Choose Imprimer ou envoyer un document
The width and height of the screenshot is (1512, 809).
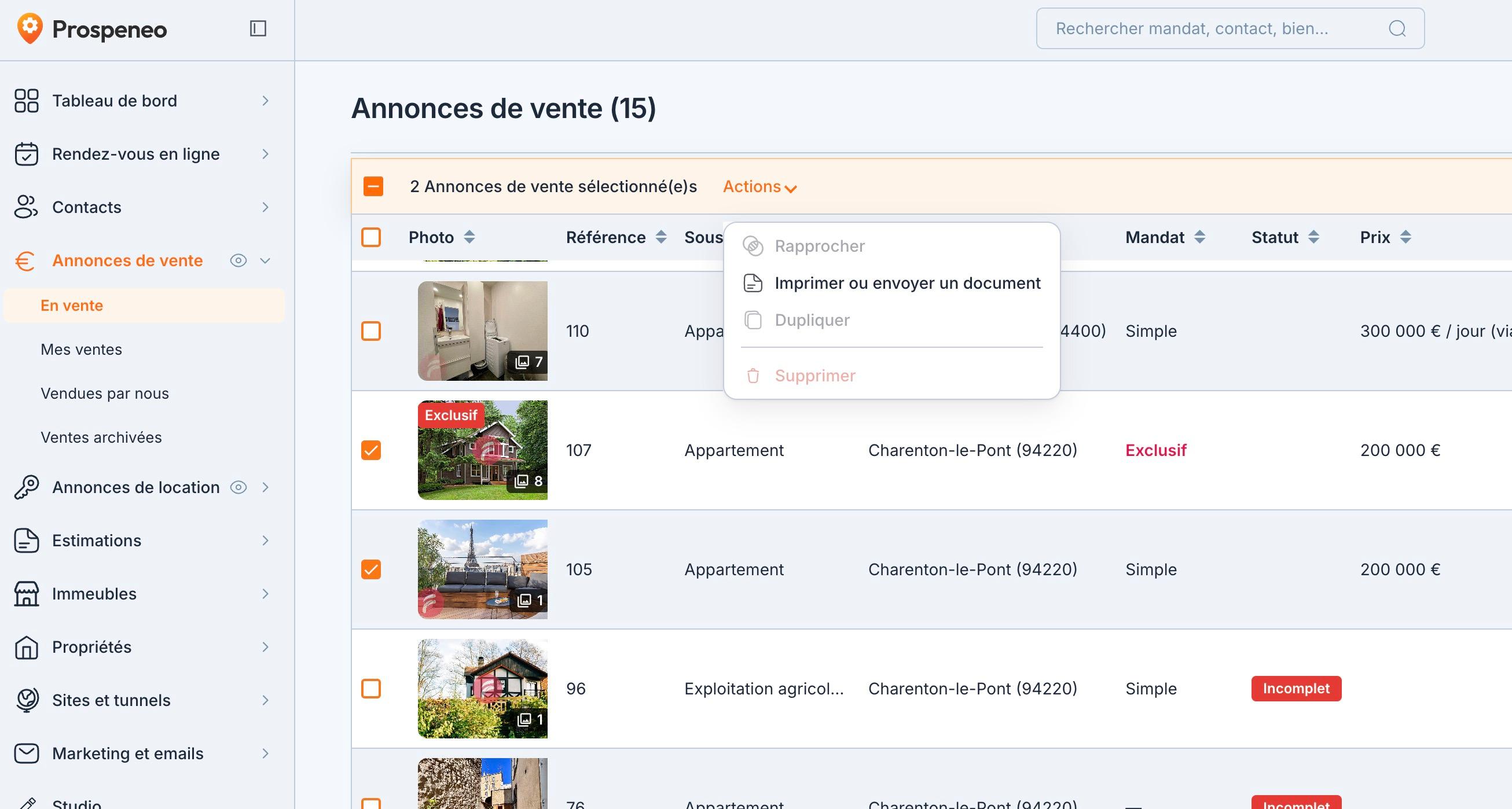891,283
